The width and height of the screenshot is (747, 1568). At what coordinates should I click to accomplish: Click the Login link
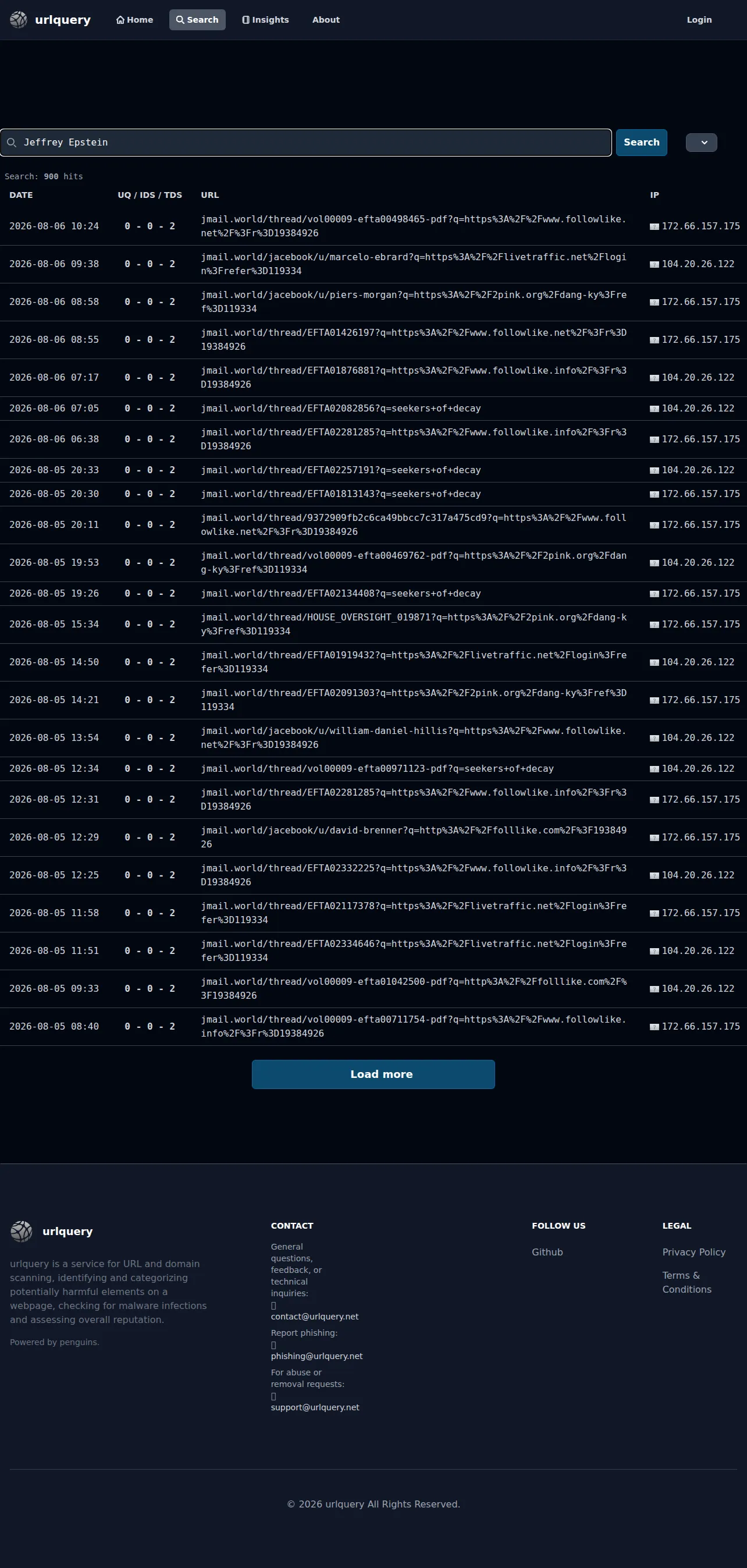pos(699,20)
